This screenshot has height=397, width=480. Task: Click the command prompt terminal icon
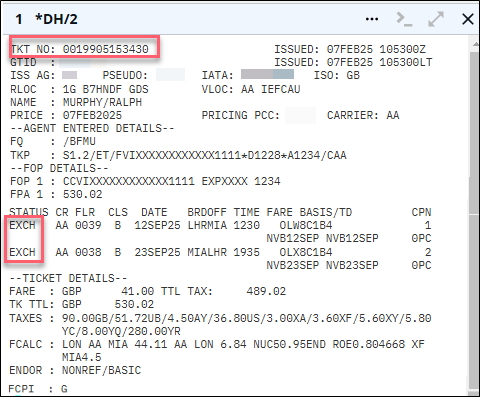click(x=404, y=19)
